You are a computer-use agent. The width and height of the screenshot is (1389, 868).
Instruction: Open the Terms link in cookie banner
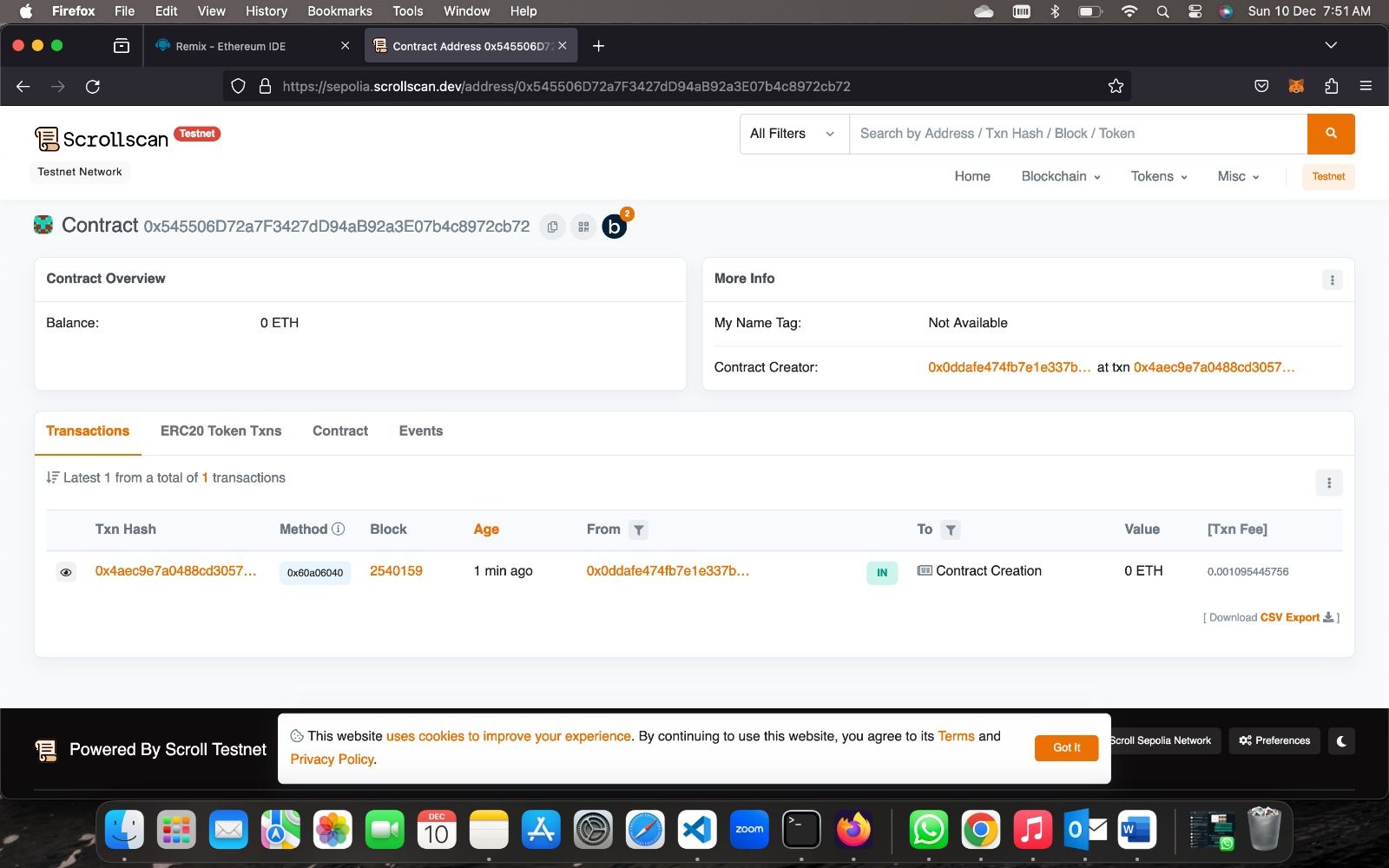[956, 736]
